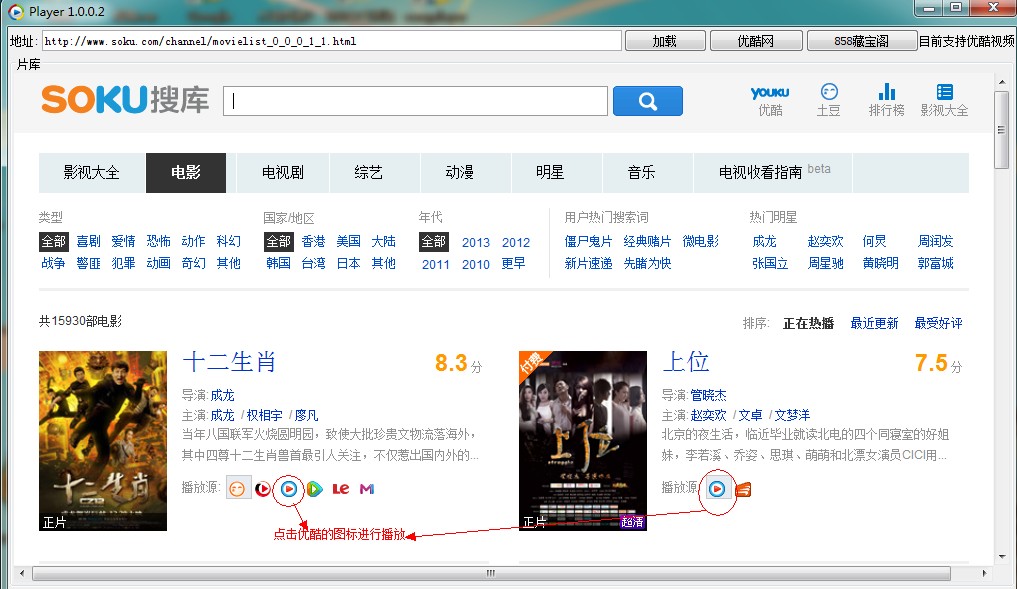Click the Tudou source icon for 十二生肖

pos(237,488)
